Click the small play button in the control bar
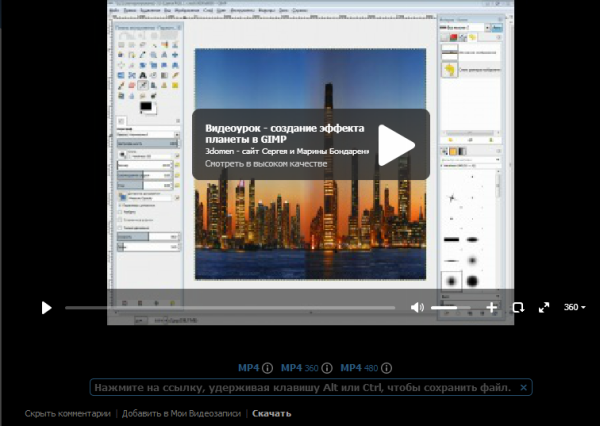The image size is (600, 426). 46,308
